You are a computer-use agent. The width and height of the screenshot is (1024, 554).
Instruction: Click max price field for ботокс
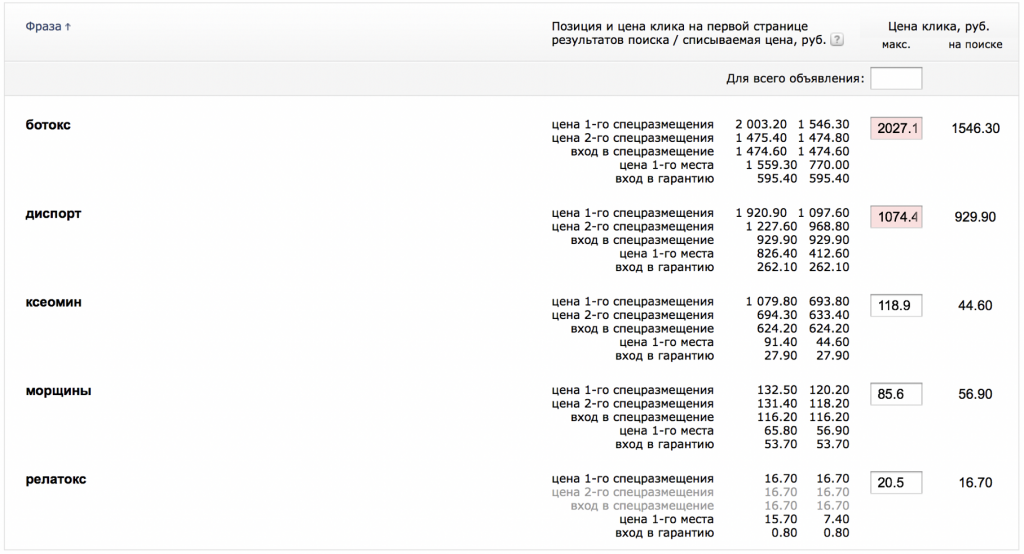coord(896,129)
